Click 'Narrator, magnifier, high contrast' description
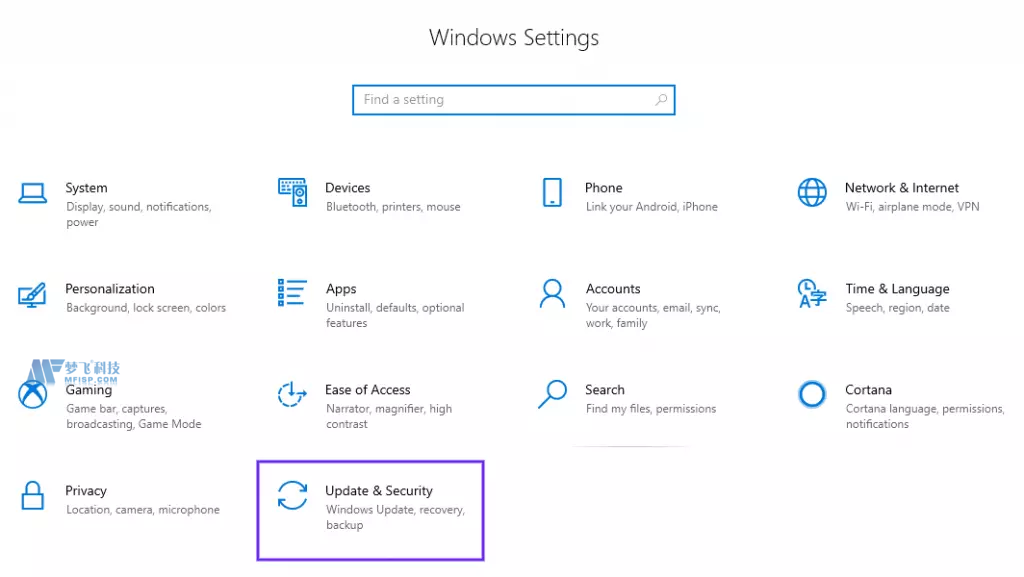This screenshot has width=1024, height=577. tap(389, 416)
